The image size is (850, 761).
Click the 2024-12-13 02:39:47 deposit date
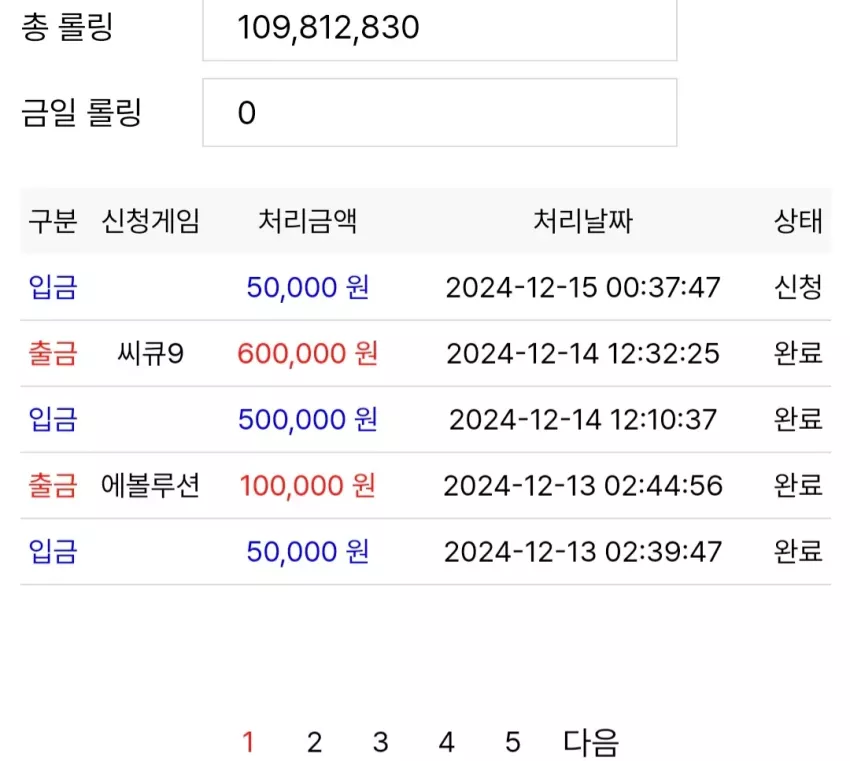pos(583,552)
